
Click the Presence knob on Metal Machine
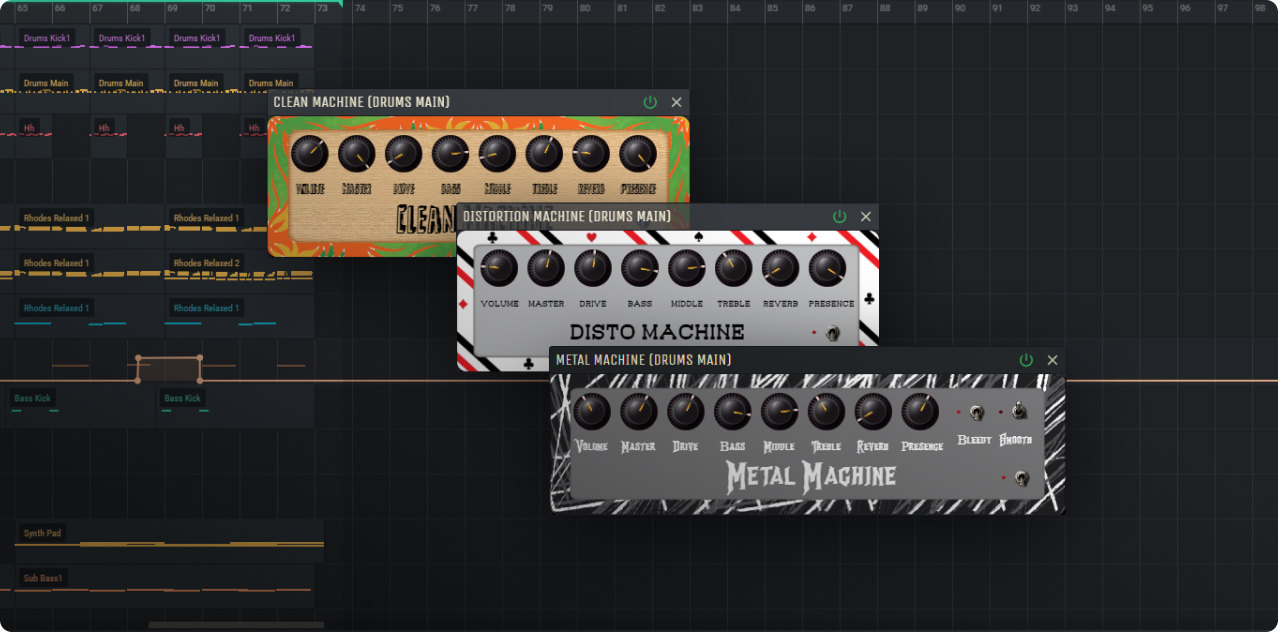click(x=920, y=411)
